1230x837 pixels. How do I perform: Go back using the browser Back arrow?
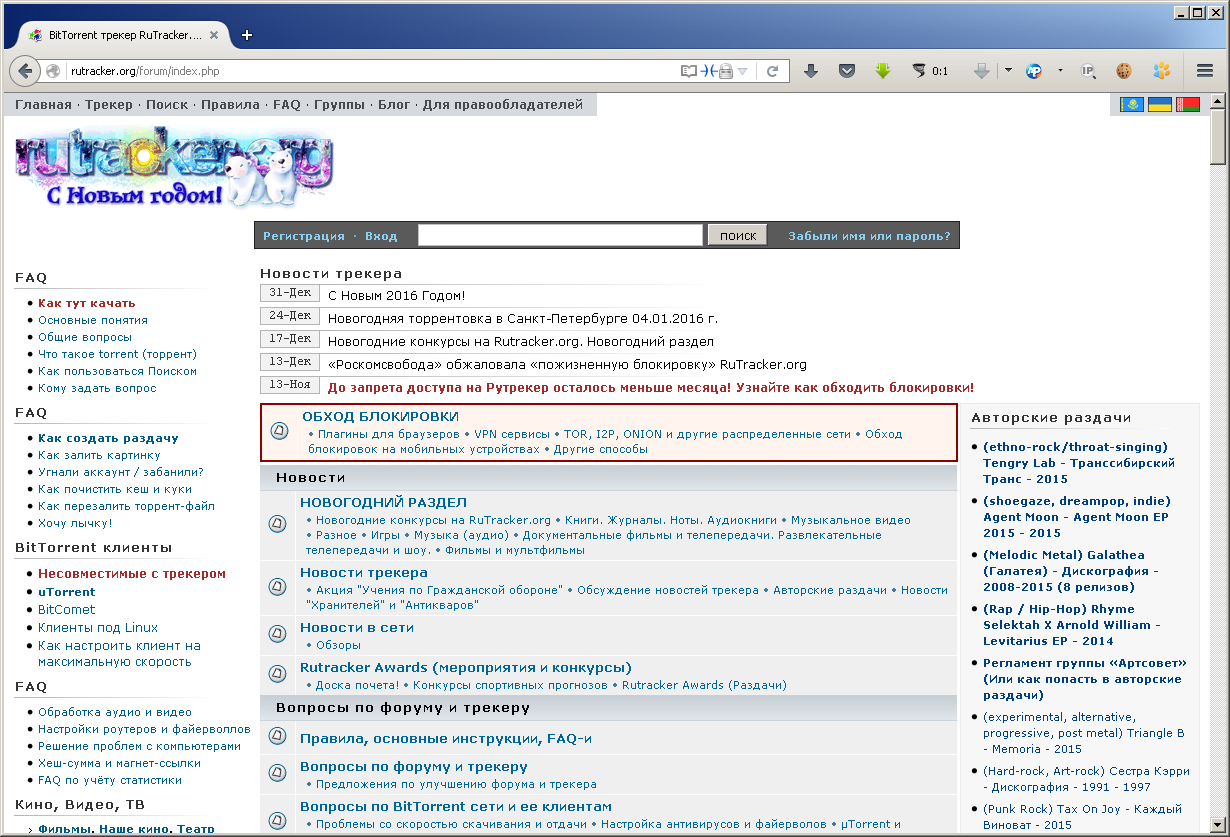point(23,71)
